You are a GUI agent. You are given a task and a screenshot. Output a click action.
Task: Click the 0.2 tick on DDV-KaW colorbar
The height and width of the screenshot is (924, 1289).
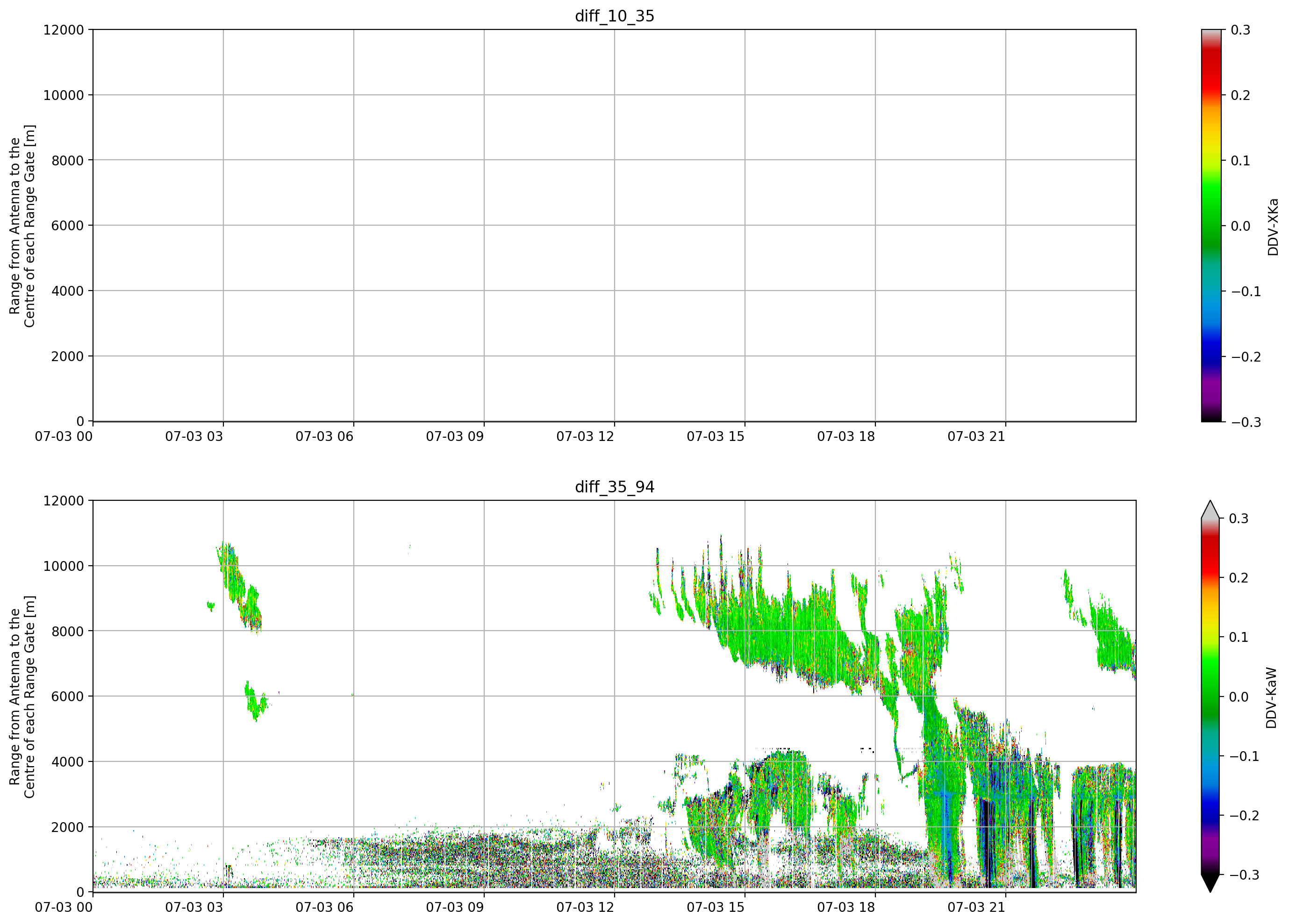click(x=1239, y=577)
